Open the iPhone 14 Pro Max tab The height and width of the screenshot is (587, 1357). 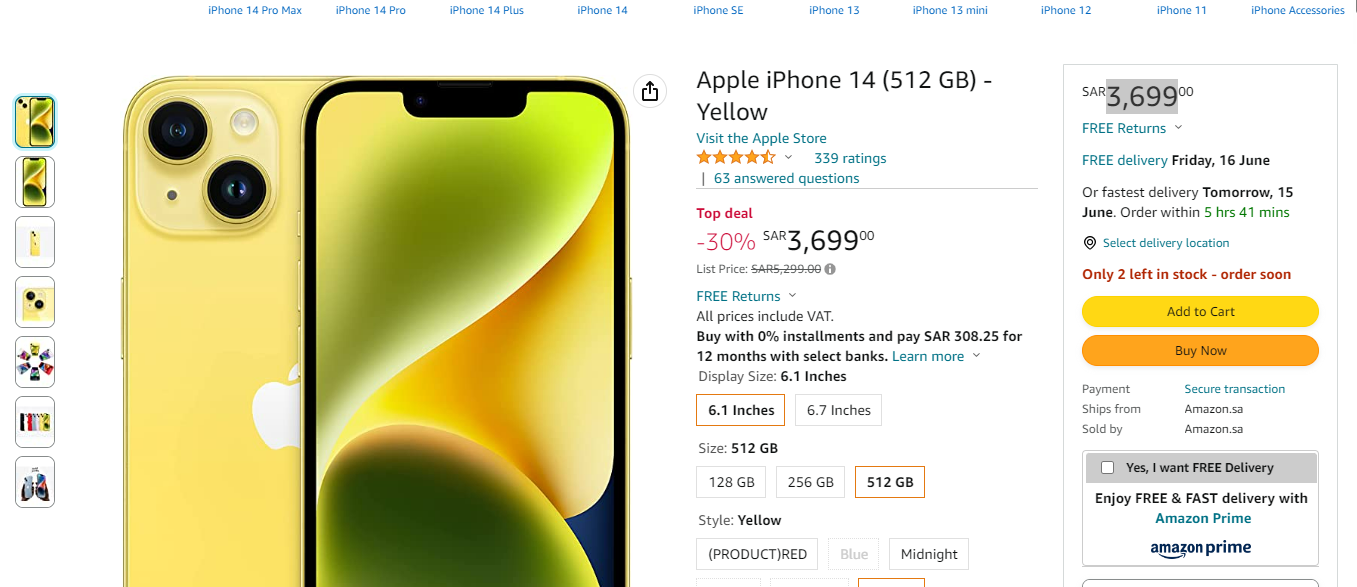click(x=255, y=10)
